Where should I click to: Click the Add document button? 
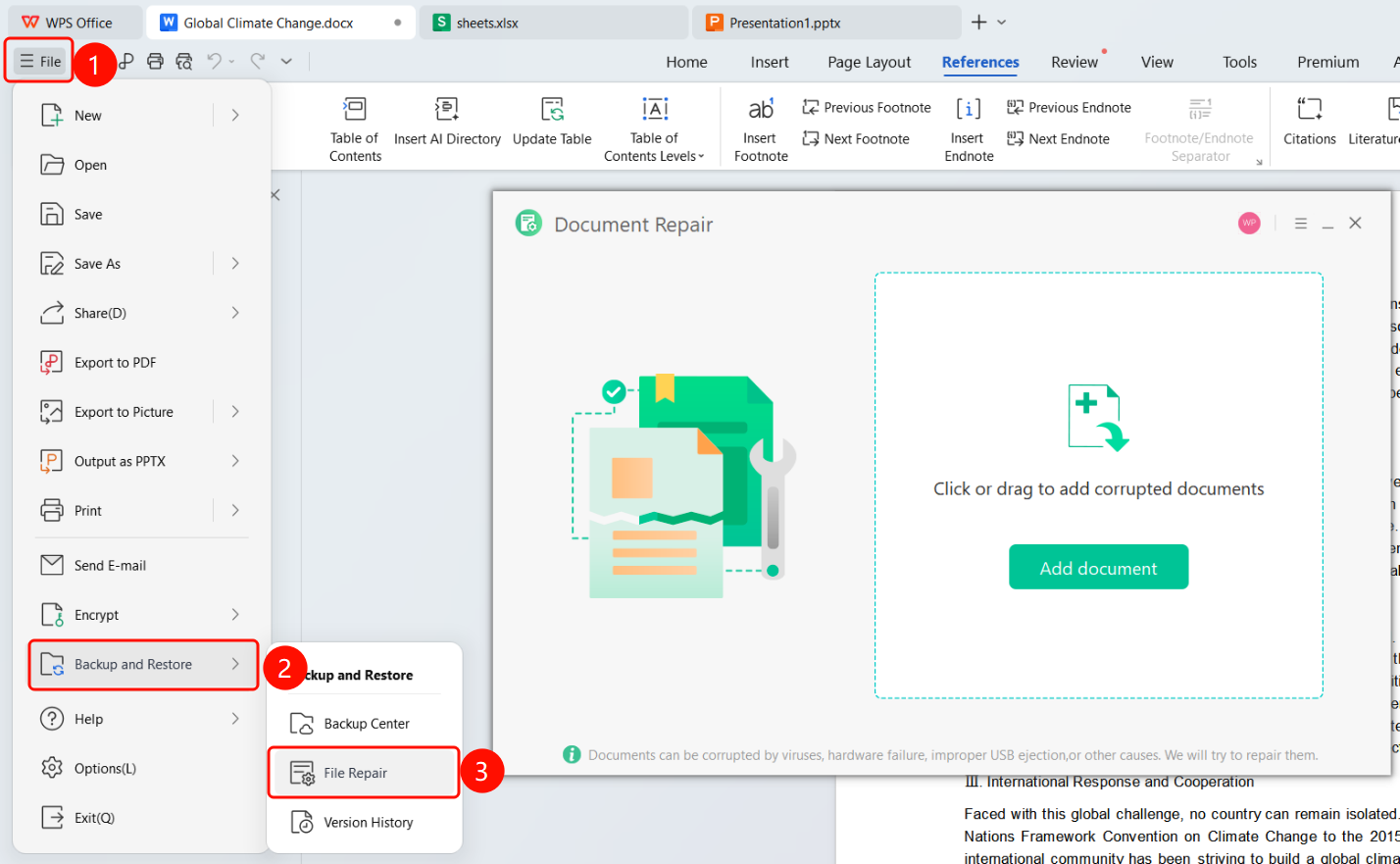tap(1098, 567)
